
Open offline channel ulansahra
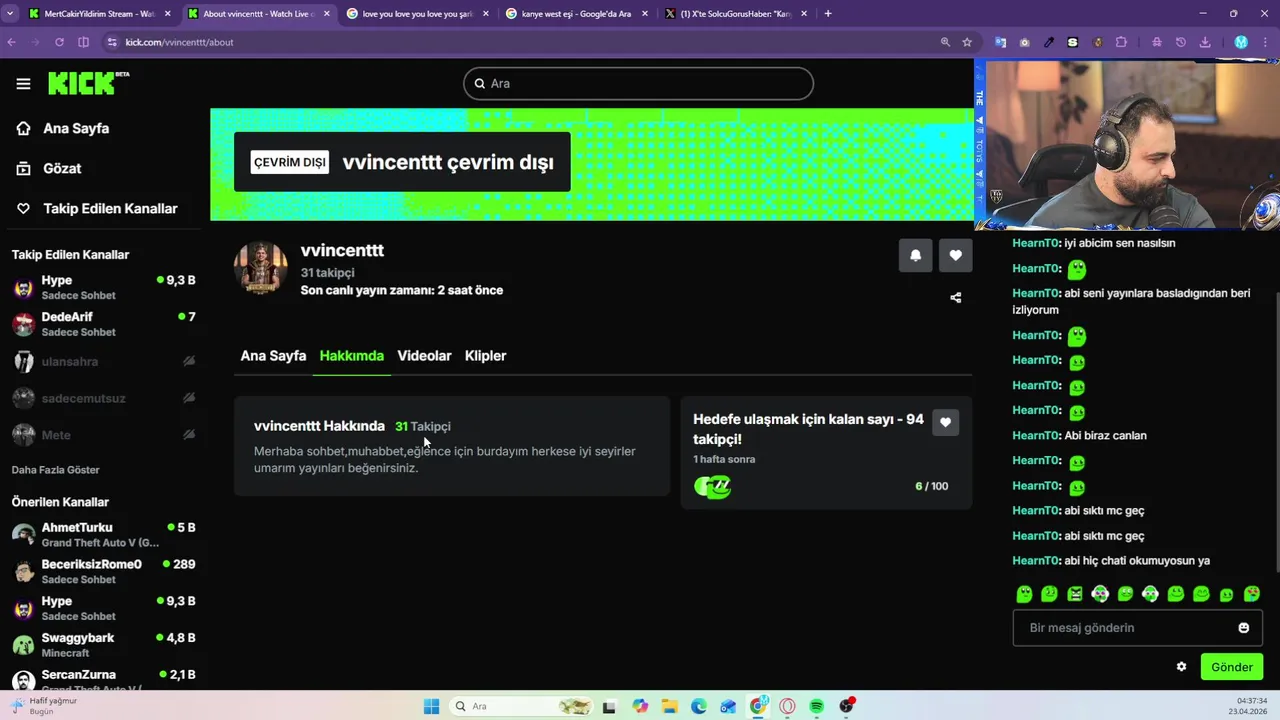104,361
